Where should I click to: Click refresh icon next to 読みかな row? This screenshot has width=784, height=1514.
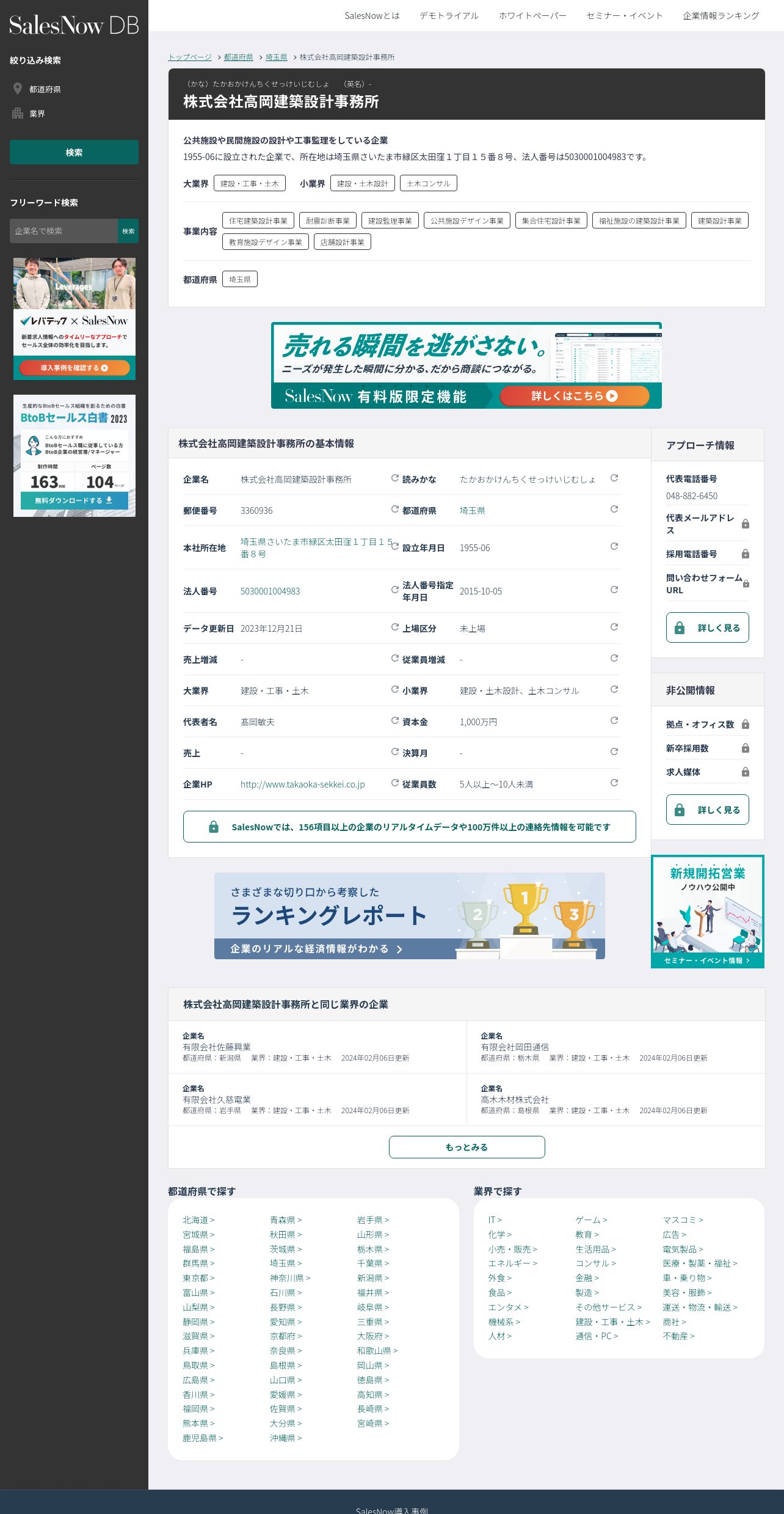614,478
